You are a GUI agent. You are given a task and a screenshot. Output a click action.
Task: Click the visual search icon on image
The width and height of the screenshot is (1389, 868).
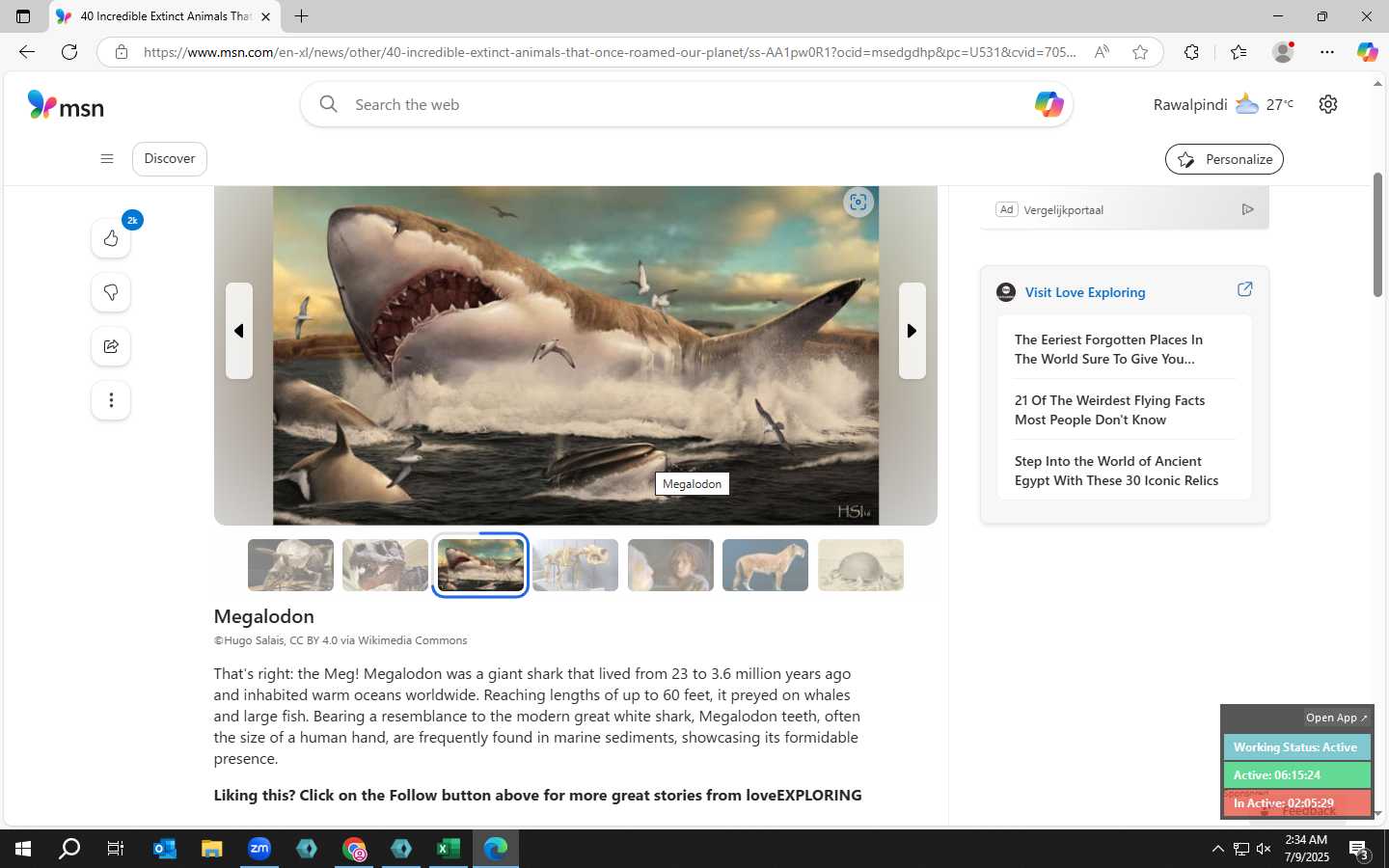click(858, 203)
